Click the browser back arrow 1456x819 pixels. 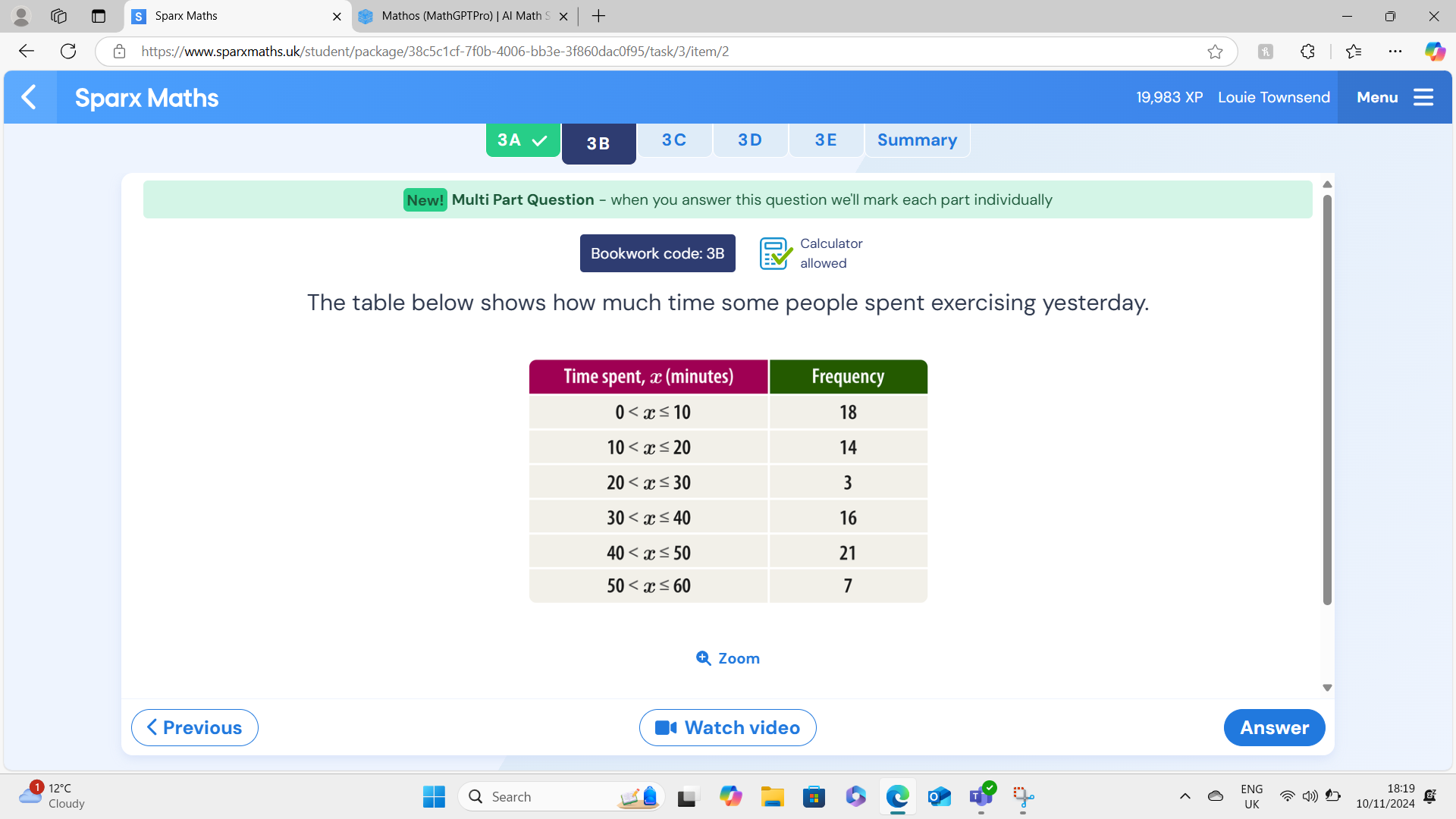click(27, 51)
